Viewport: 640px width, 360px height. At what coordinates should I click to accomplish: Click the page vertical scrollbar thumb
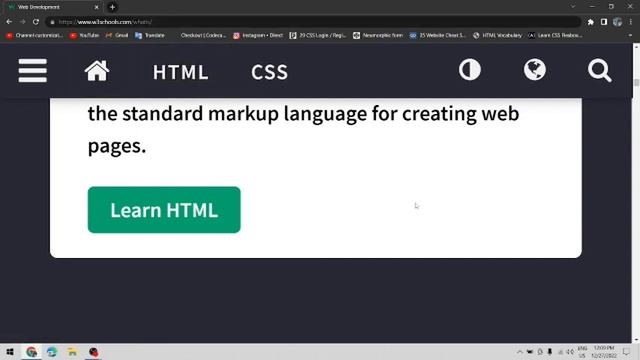coord(636,83)
